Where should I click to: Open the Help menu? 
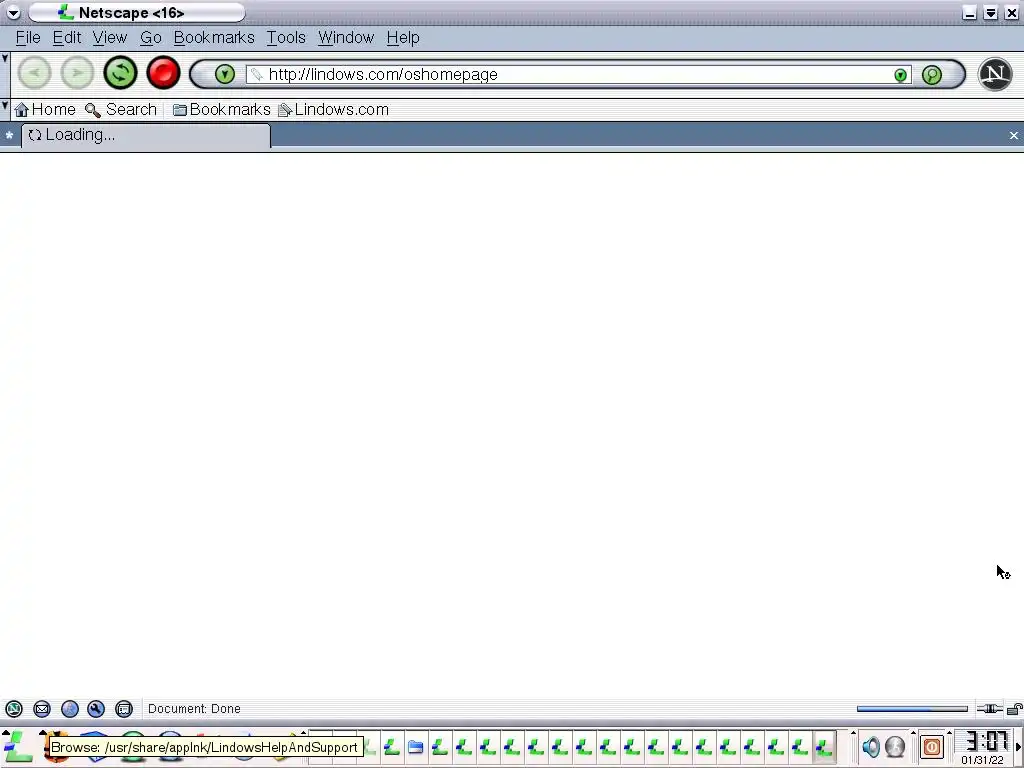403,38
